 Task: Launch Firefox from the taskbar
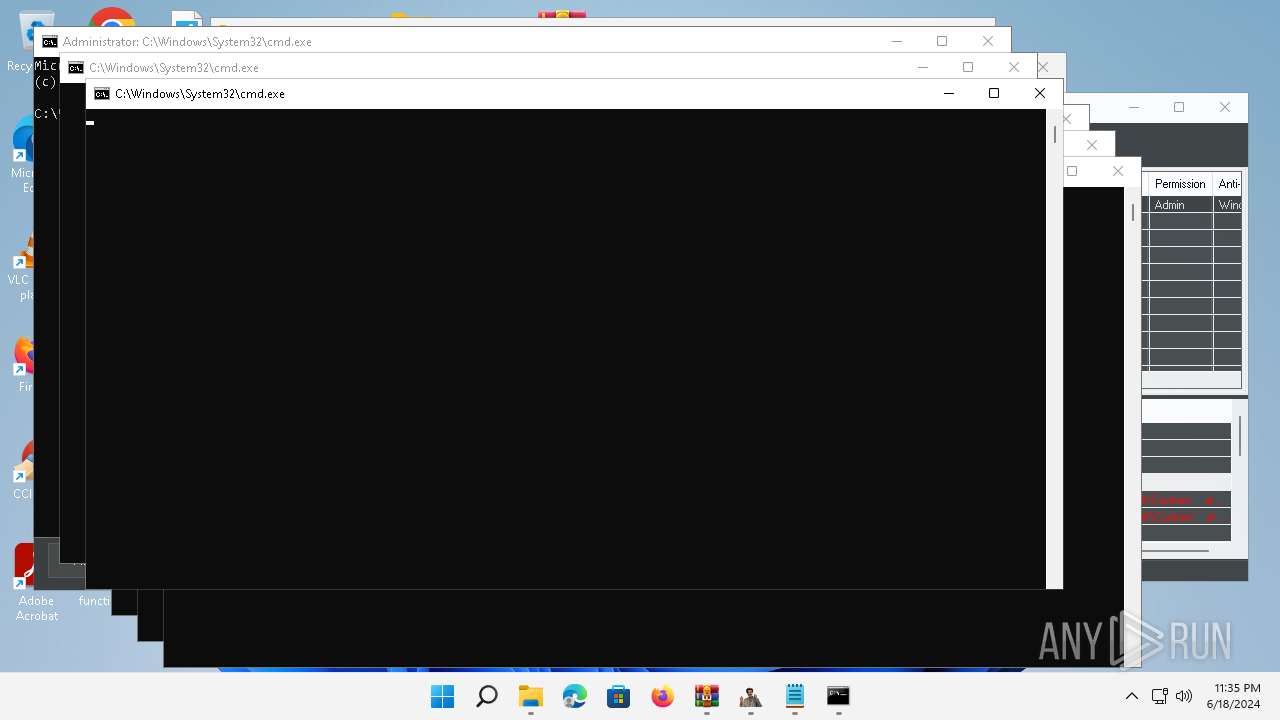click(x=662, y=696)
